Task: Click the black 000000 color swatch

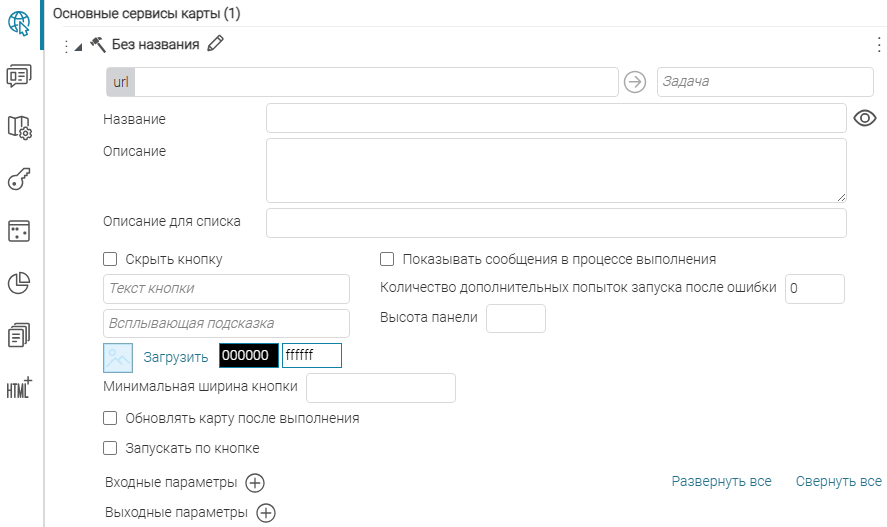Action: (x=249, y=356)
